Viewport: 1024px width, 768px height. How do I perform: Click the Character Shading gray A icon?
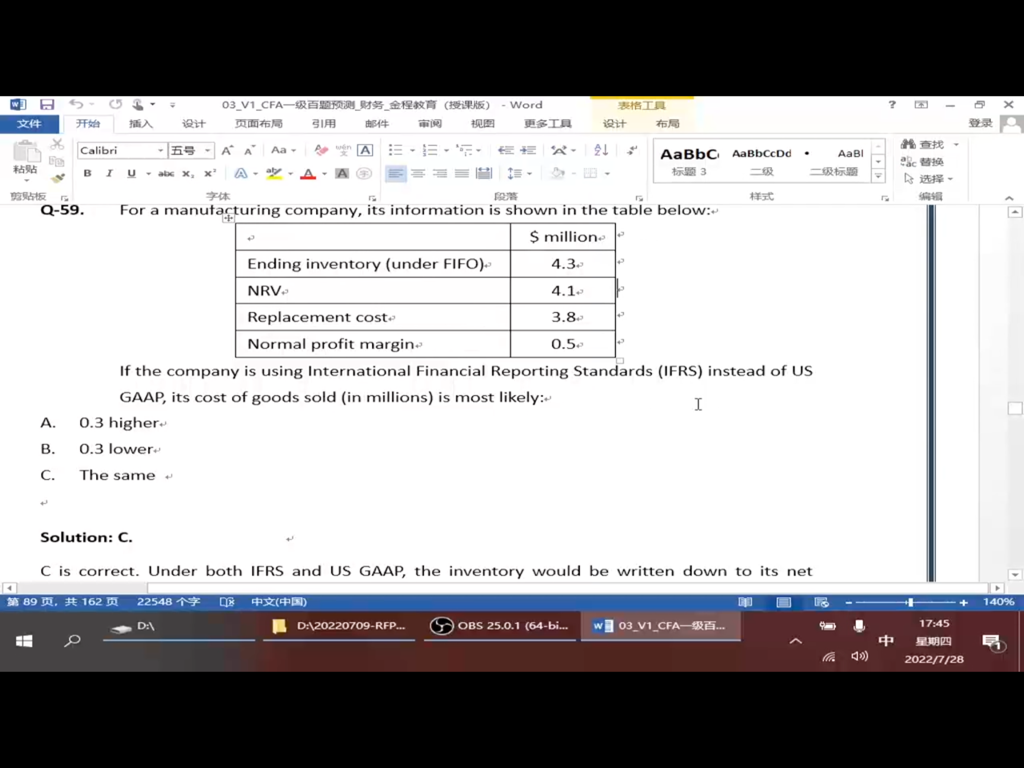coord(342,174)
